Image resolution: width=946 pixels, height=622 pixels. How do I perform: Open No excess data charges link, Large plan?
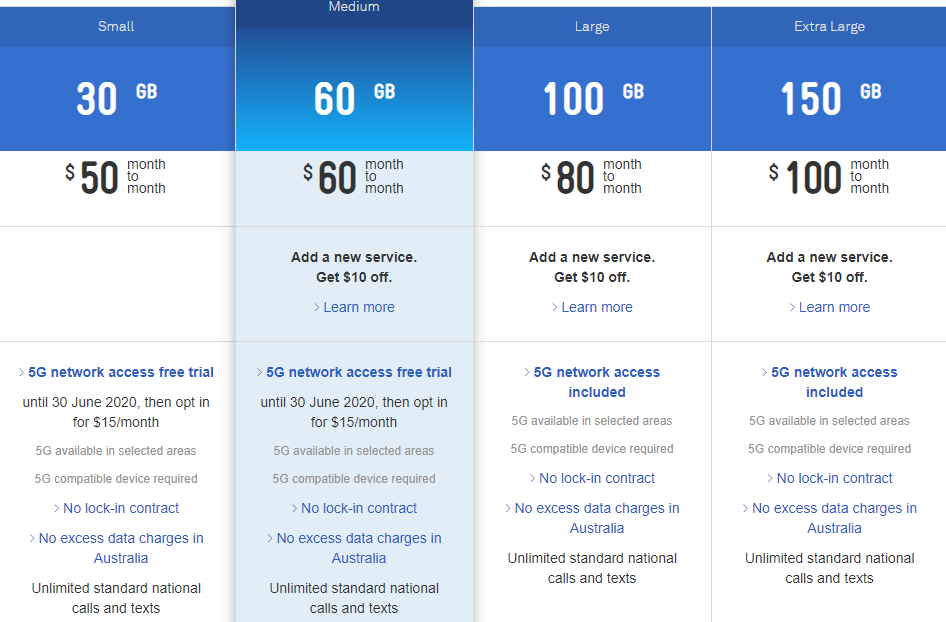[596, 518]
